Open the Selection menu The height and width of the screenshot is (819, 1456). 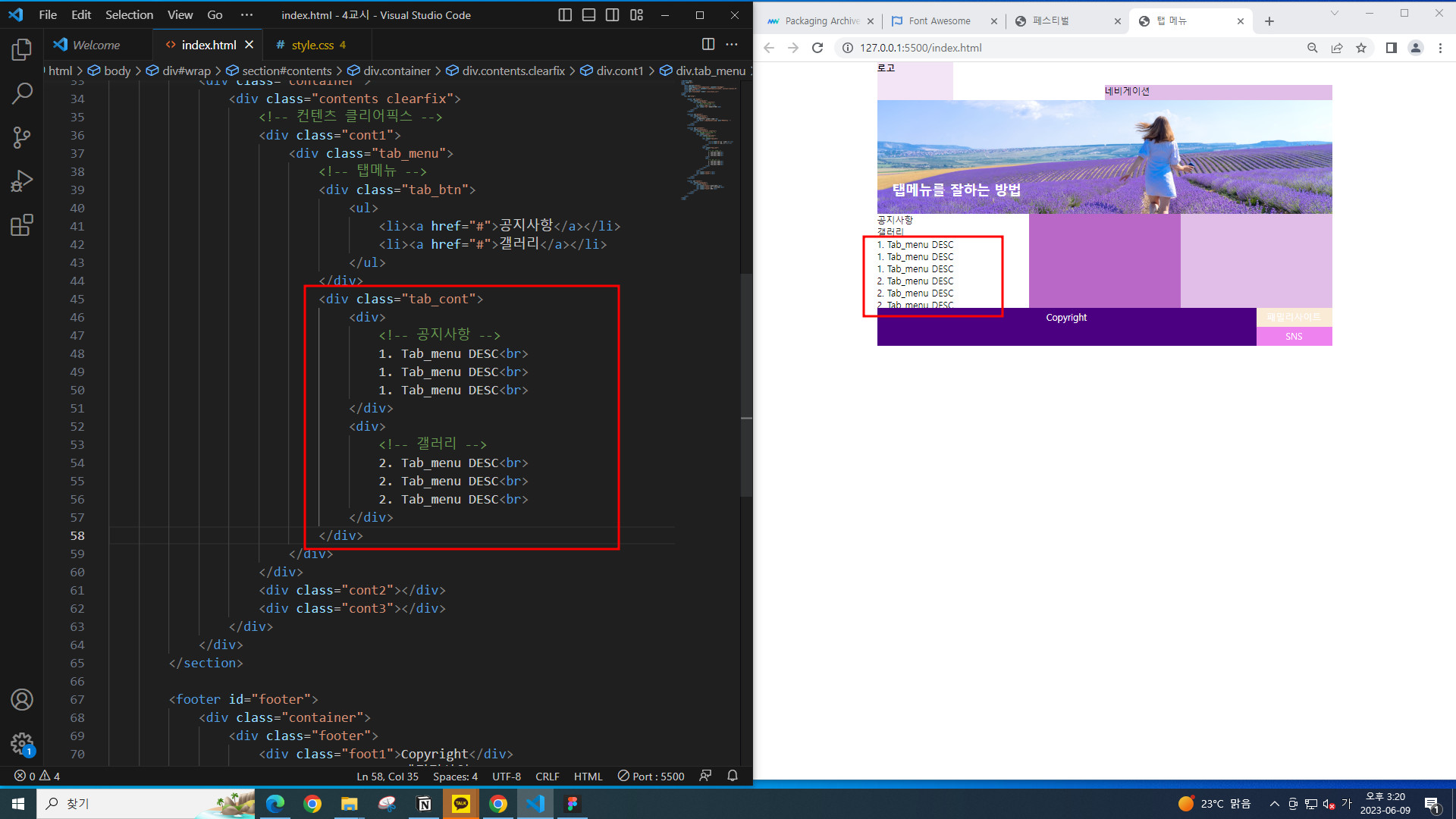coord(129,15)
